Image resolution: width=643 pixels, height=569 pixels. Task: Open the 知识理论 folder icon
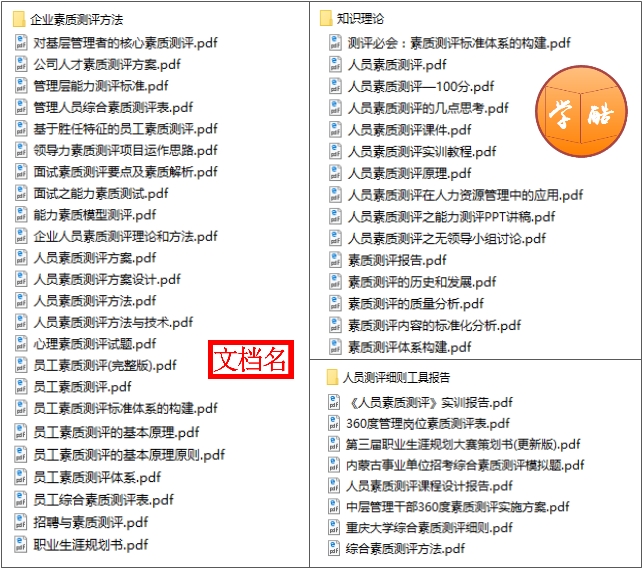pyautogui.click(x=326, y=18)
